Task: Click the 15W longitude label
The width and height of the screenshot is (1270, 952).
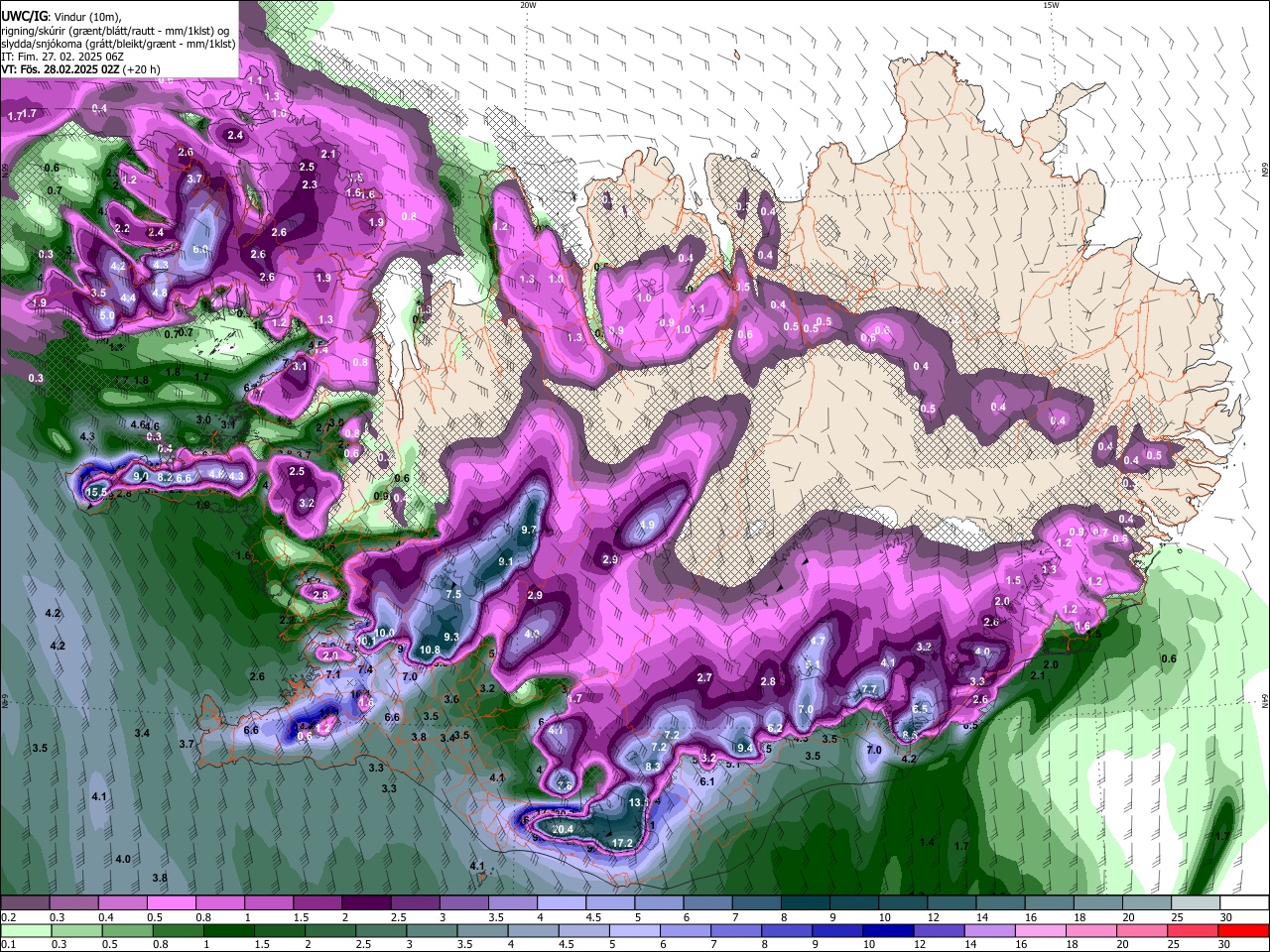Action: (x=1051, y=5)
